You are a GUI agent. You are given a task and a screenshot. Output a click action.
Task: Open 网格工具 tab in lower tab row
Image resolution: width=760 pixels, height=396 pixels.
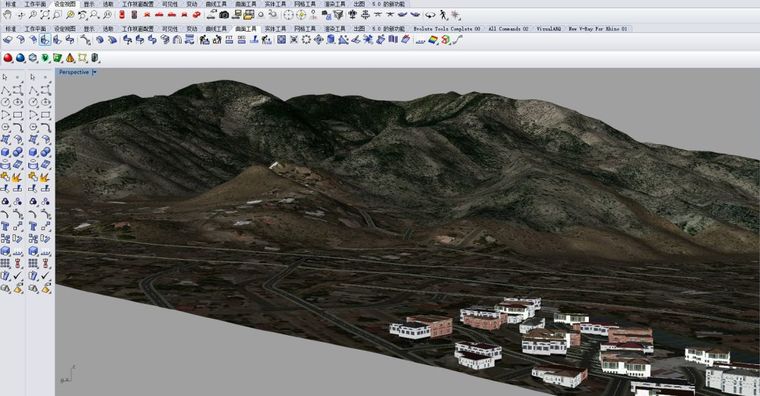305,29
